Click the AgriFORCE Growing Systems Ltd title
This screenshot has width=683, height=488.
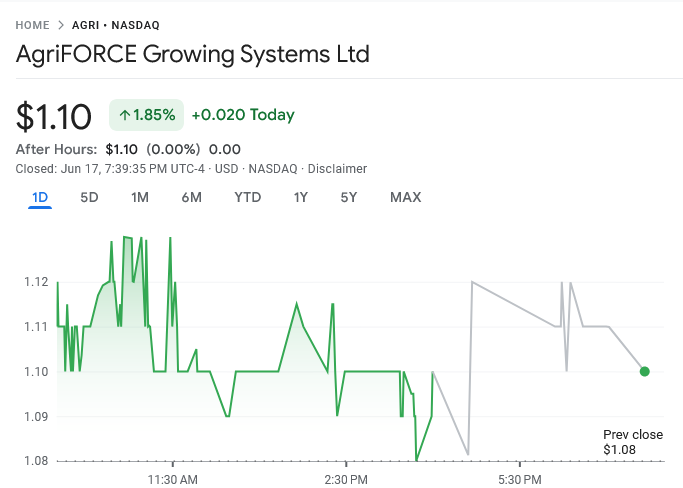193,54
